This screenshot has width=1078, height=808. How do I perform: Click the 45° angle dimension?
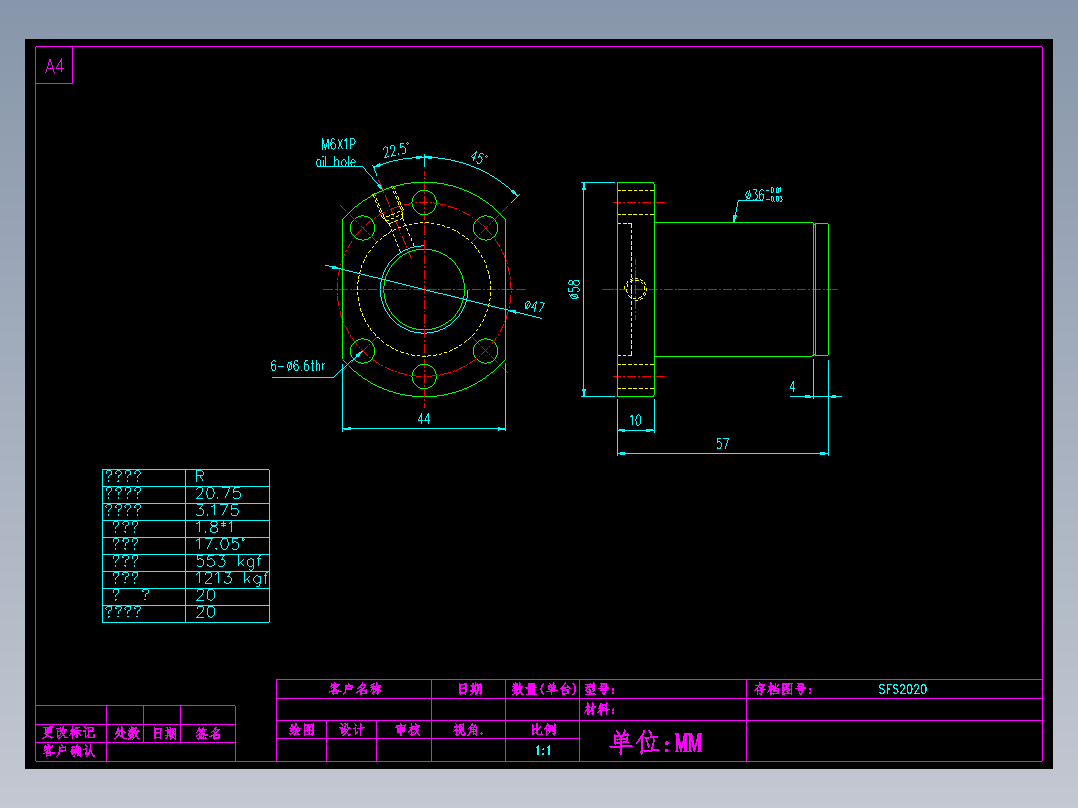pos(479,157)
